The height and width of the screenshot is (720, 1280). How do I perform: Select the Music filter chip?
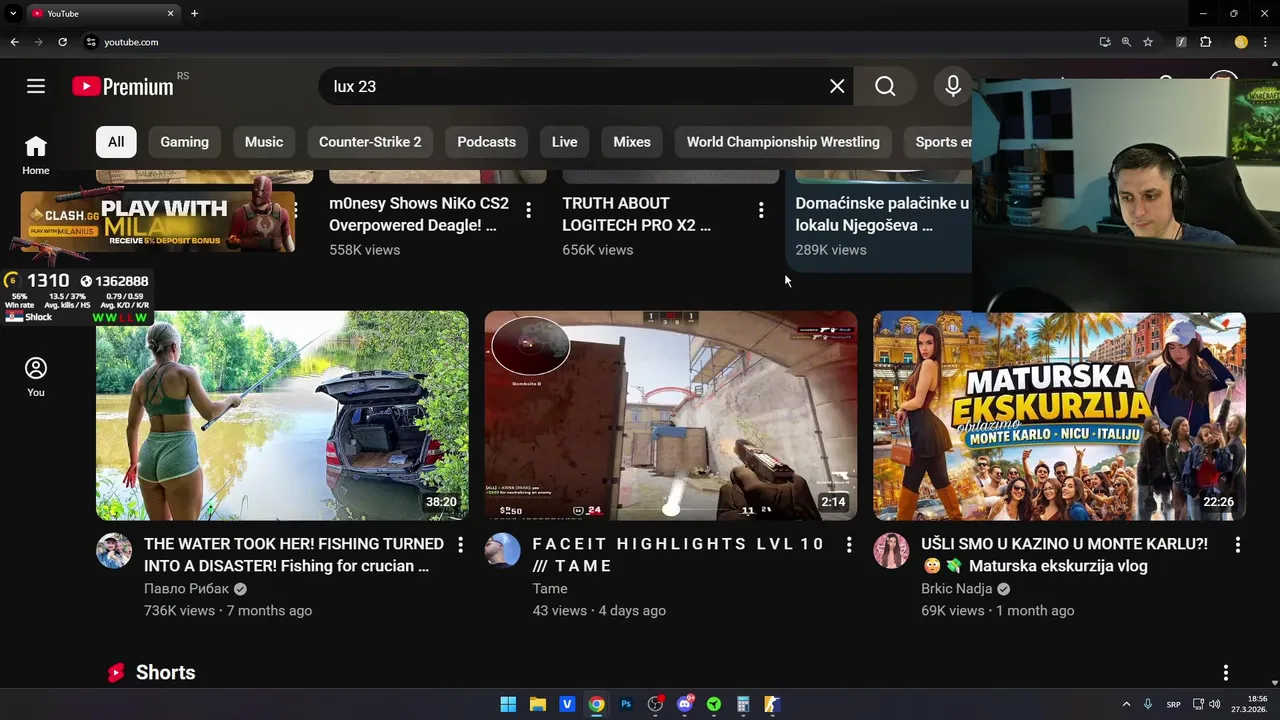click(x=264, y=142)
